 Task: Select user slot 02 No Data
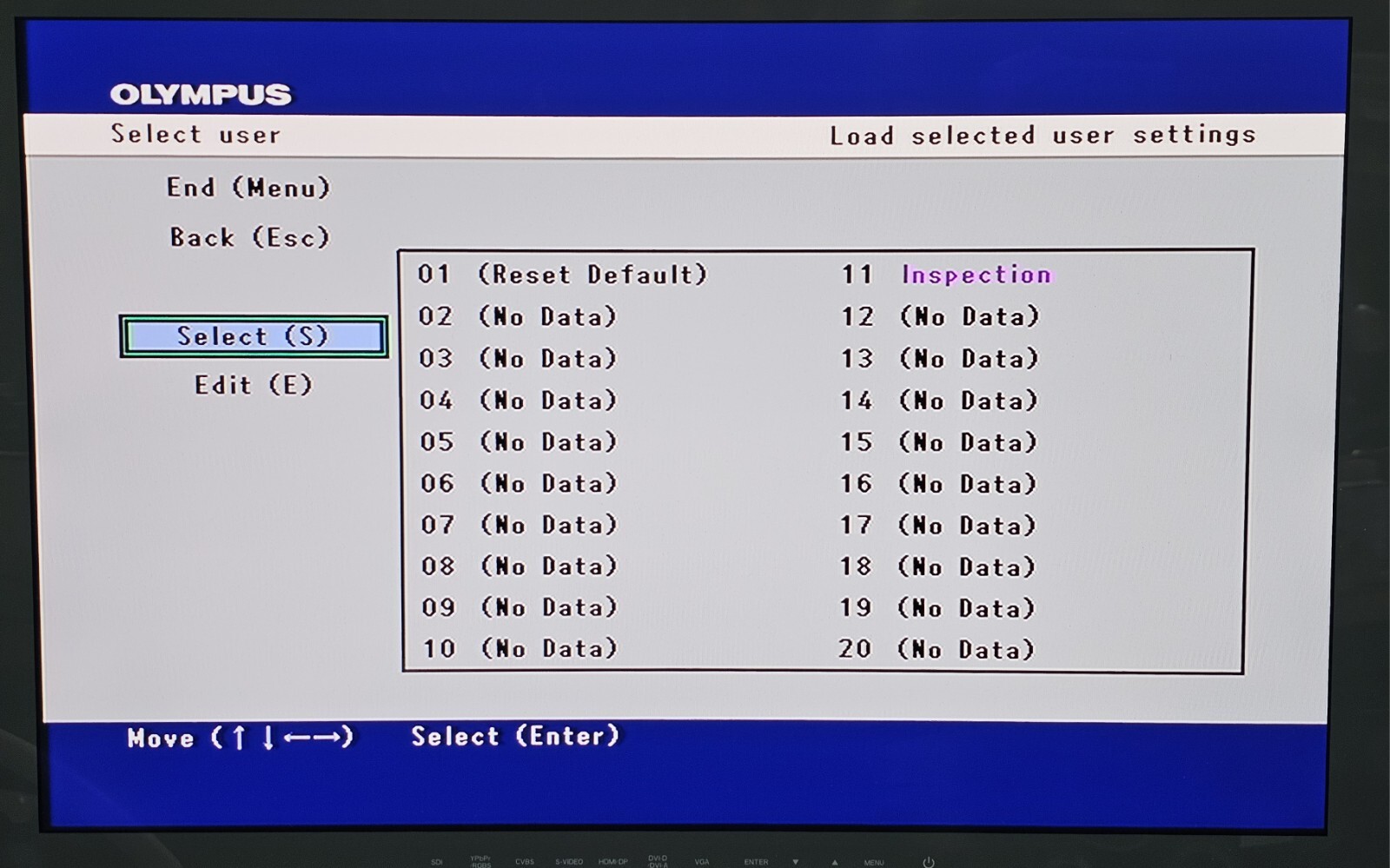517,316
